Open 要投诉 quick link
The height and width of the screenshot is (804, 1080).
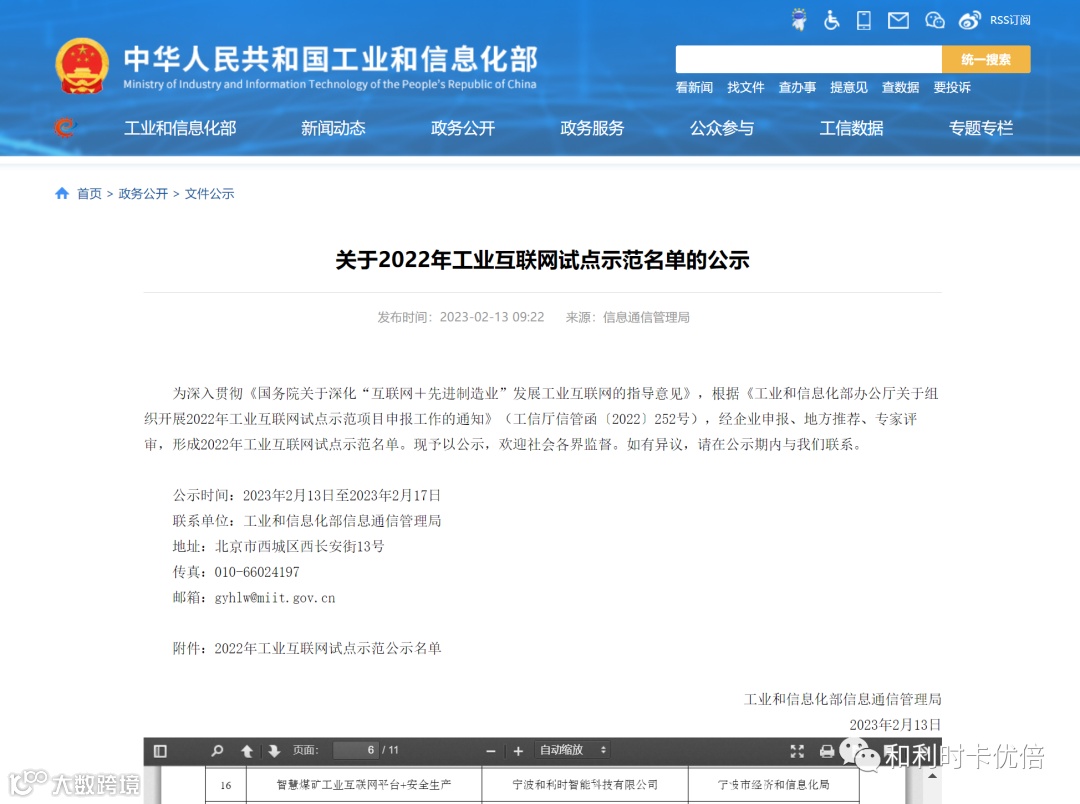(x=953, y=87)
